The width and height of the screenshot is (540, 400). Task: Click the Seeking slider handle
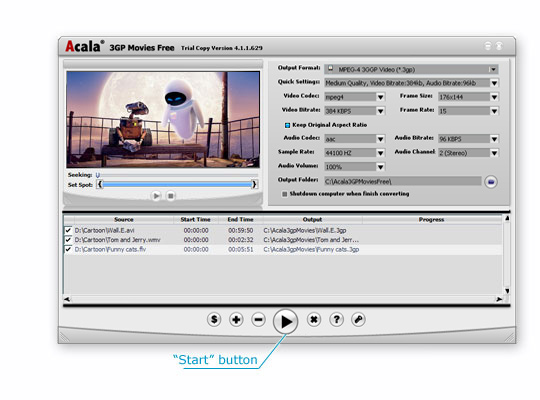point(97,175)
